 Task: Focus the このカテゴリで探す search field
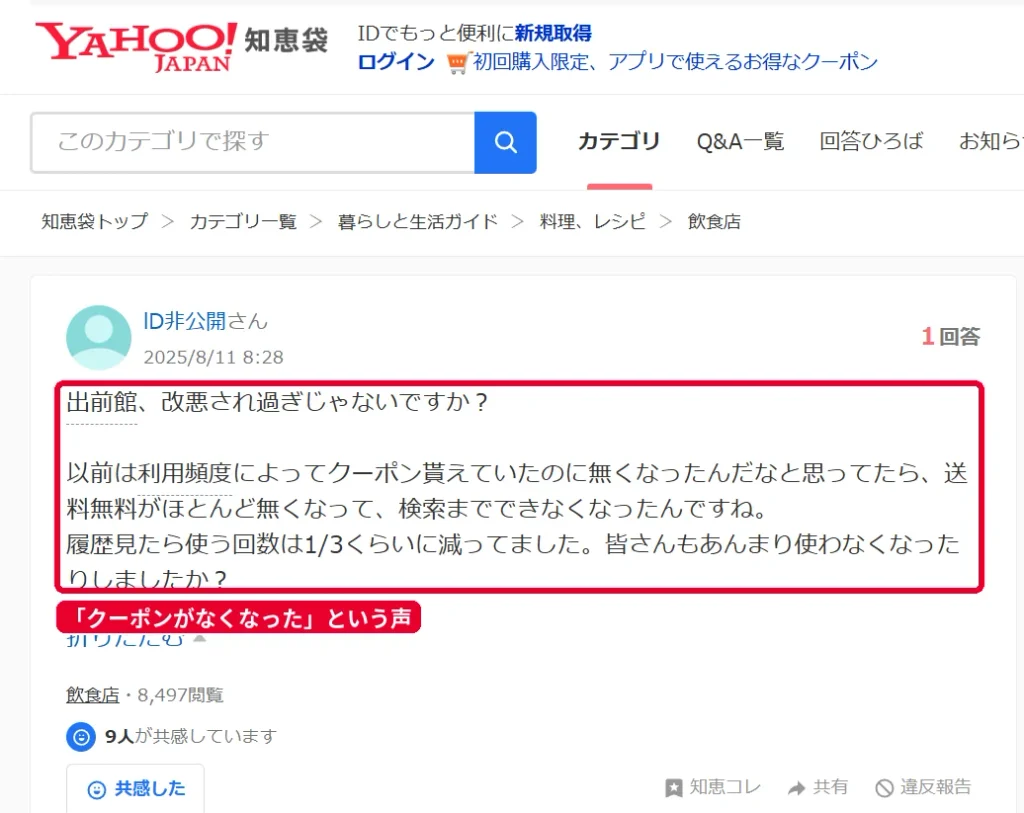click(253, 142)
